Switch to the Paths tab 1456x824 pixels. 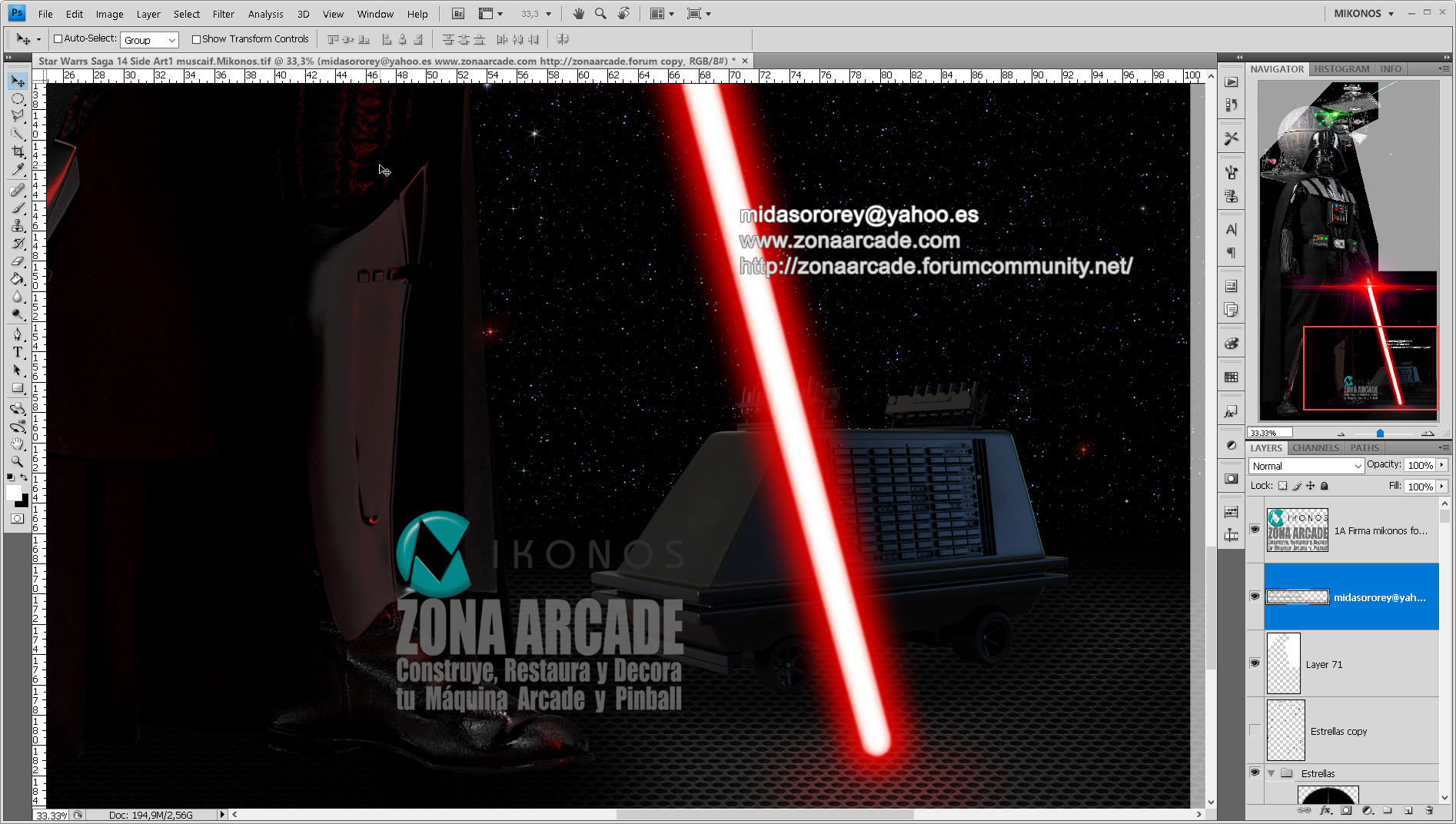tap(1365, 448)
